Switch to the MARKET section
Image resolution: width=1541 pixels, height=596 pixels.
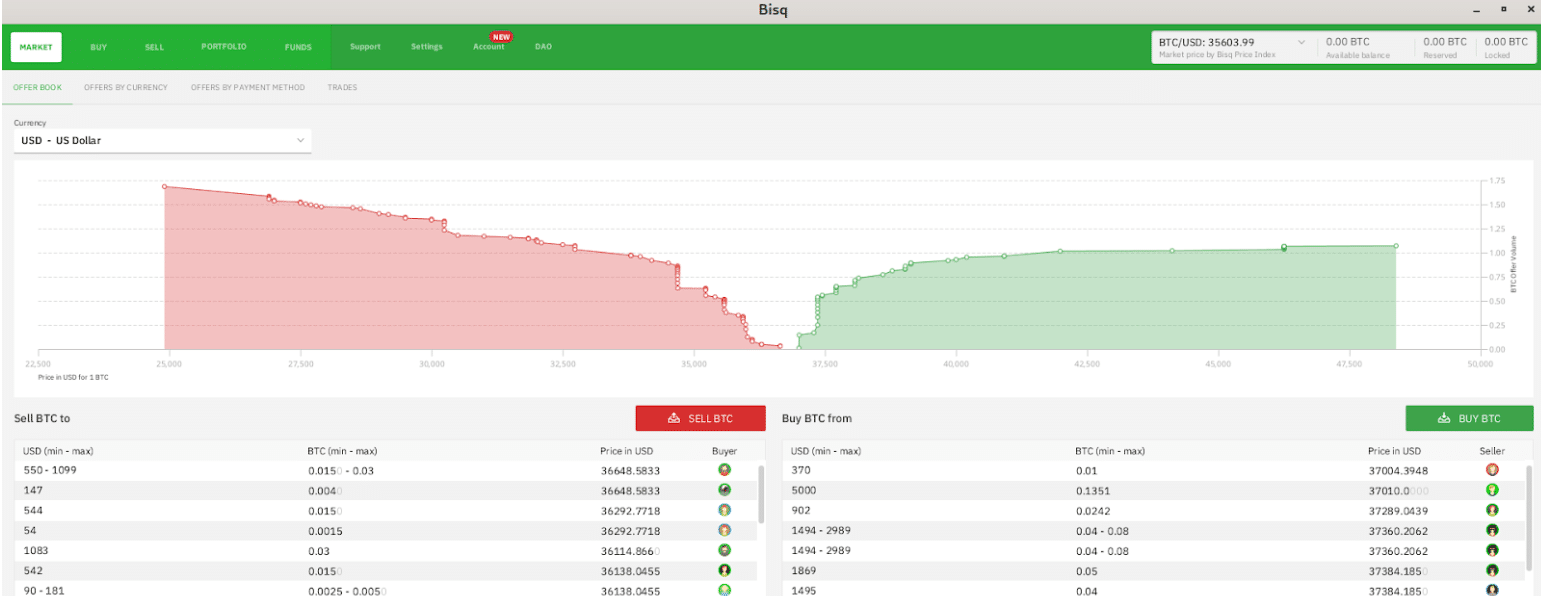36,47
